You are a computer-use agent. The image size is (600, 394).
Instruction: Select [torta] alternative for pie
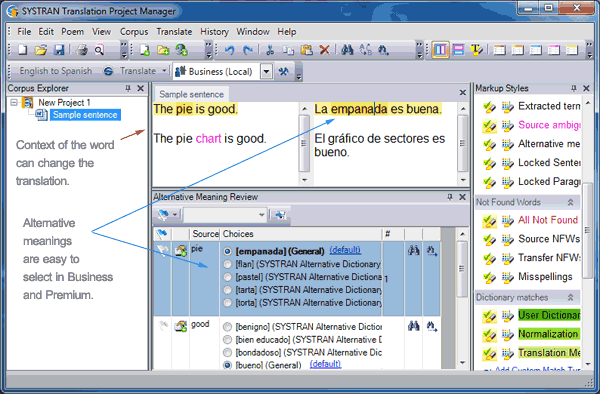pos(227,303)
